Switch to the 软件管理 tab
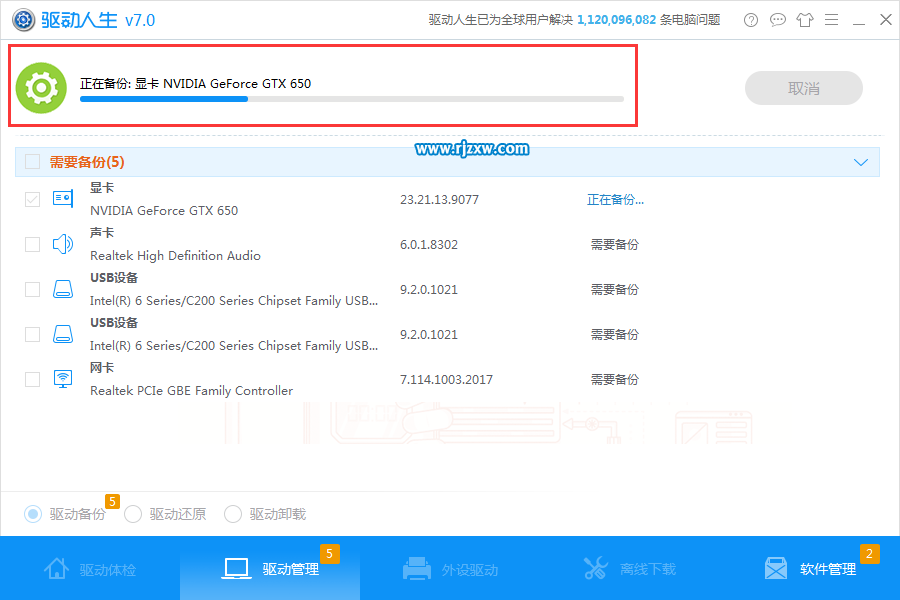Screen dimensions: 900x600 click(x=809, y=568)
